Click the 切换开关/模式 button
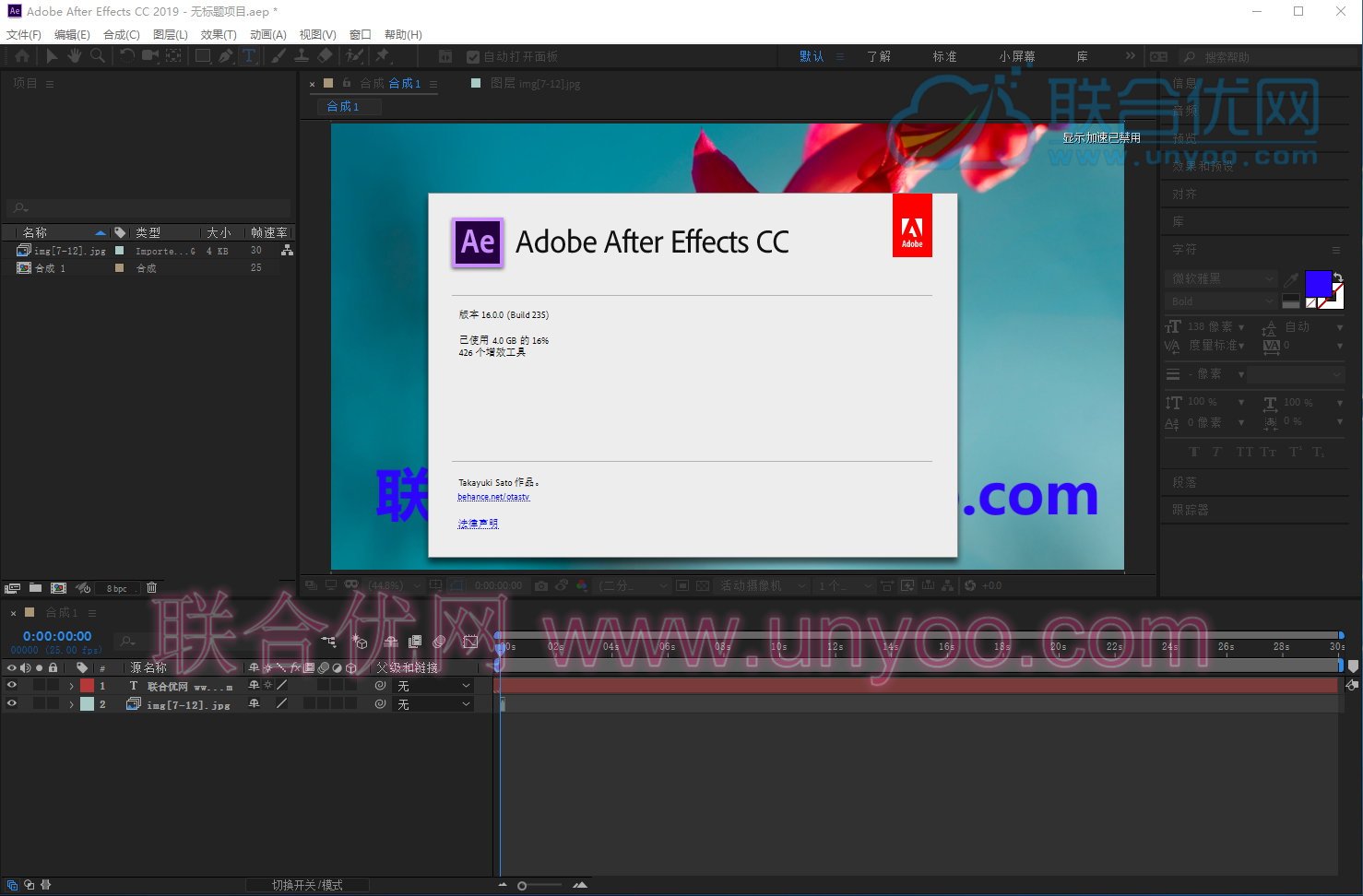This screenshot has width=1363, height=896. (x=307, y=885)
